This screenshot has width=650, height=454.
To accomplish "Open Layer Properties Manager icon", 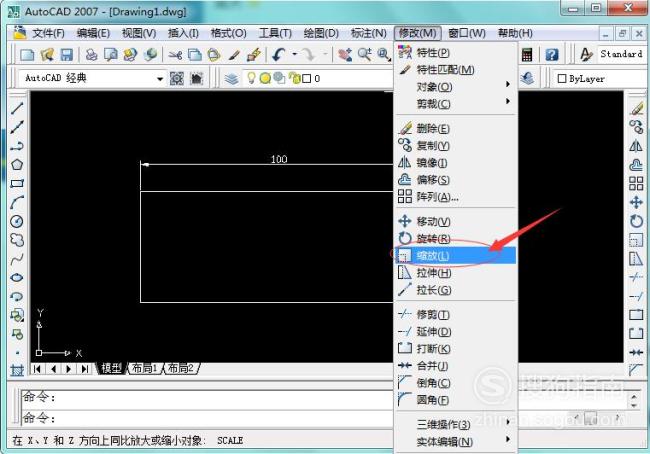I will click(x=231, y=78).
